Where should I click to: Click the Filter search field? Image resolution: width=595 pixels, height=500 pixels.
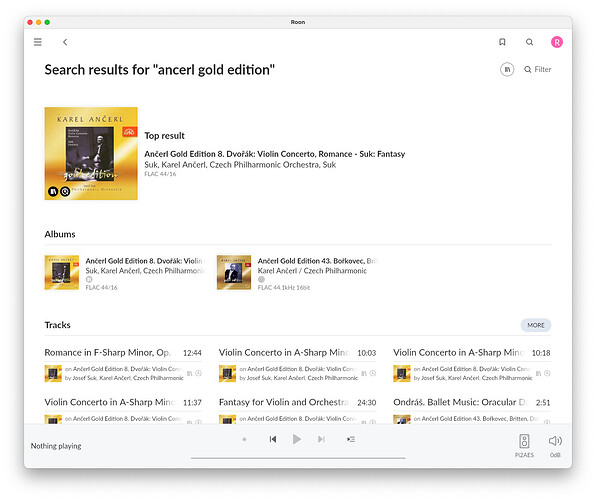pos(538,69)
